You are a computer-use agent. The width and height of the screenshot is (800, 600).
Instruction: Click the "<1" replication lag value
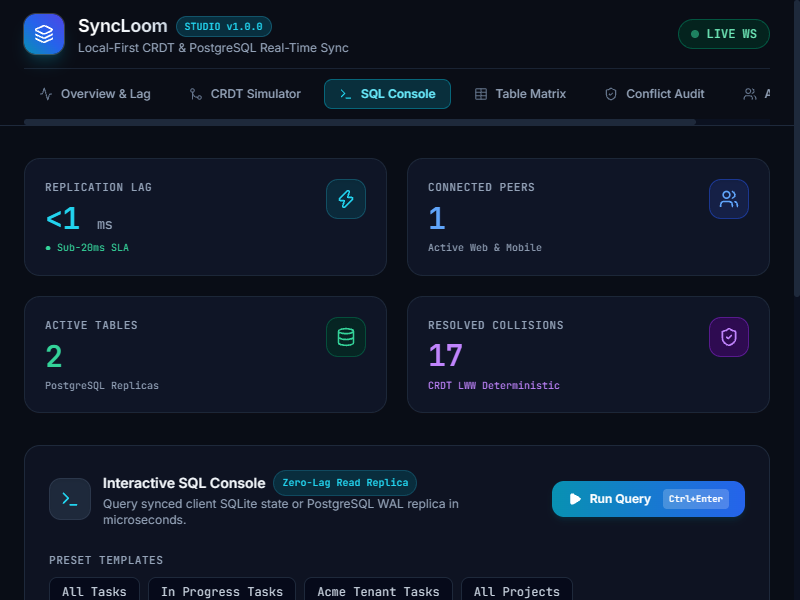click(x=63, y=218)
